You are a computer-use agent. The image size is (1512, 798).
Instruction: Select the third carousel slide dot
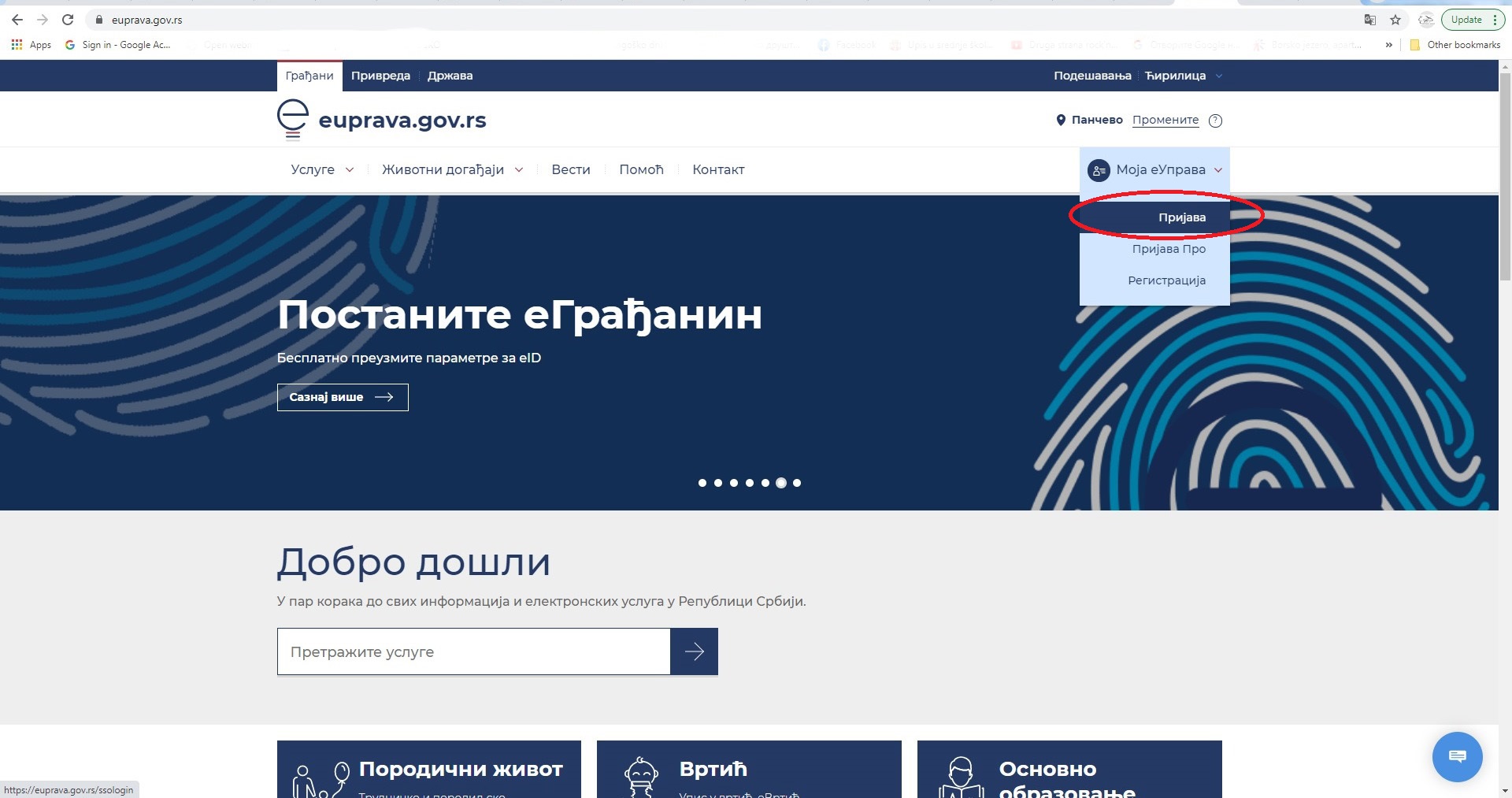coord(734,483)
